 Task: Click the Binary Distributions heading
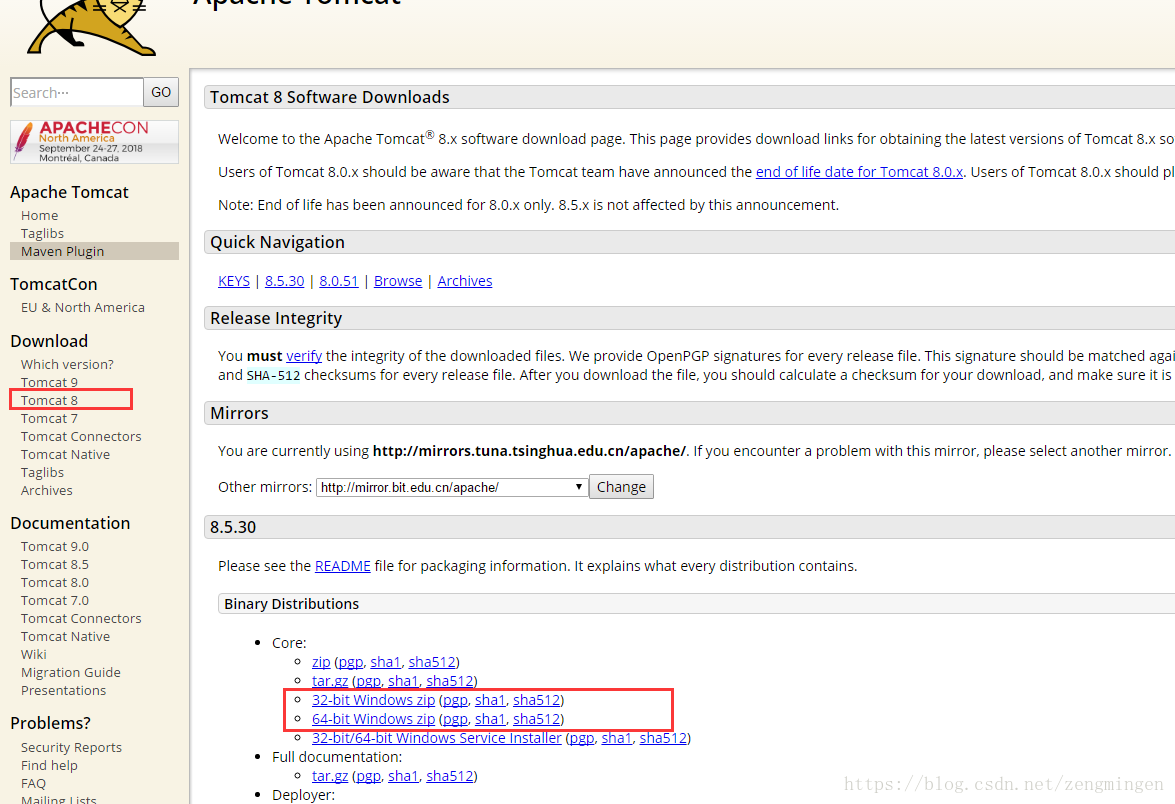pos(292,604)
